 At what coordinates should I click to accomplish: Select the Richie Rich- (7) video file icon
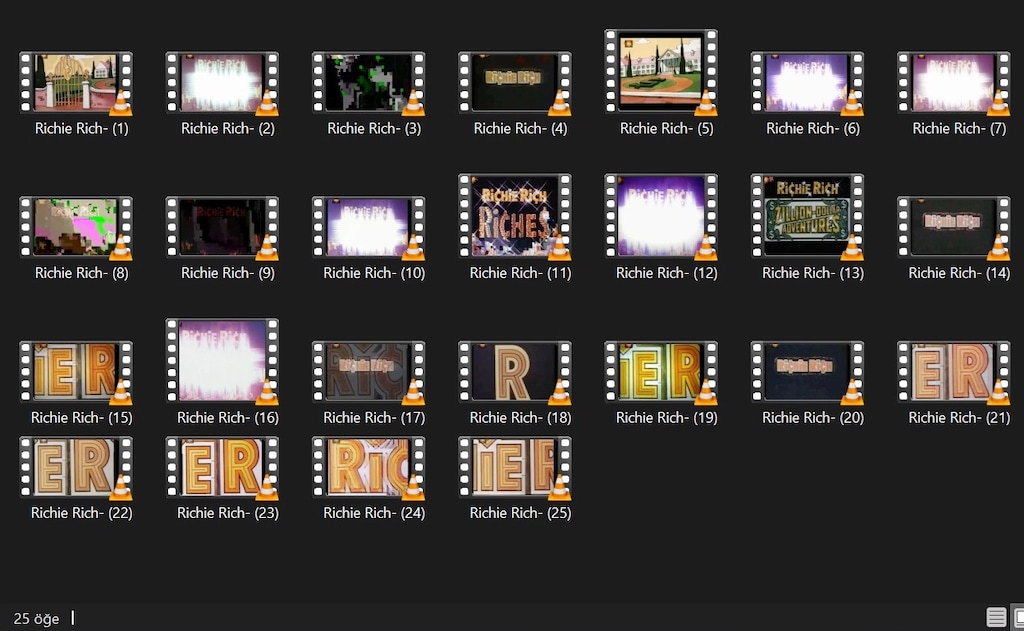953,82
